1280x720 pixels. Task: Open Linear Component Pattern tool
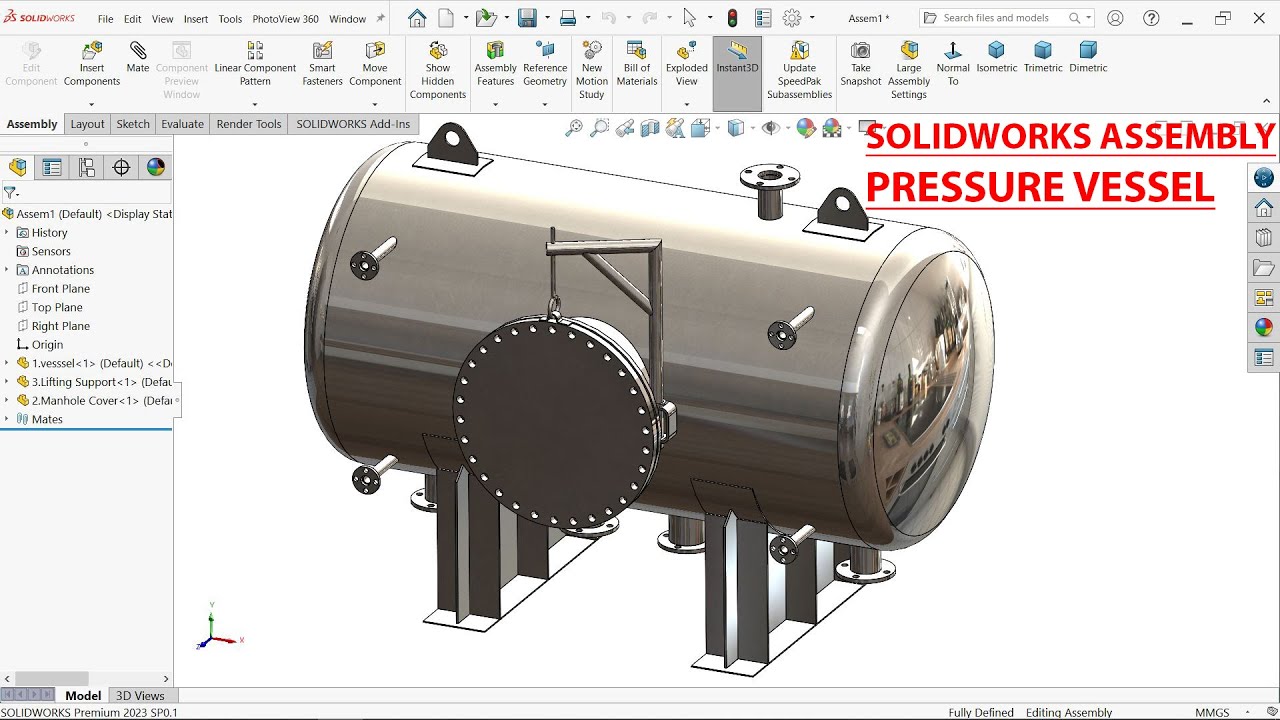click(255, 65)
